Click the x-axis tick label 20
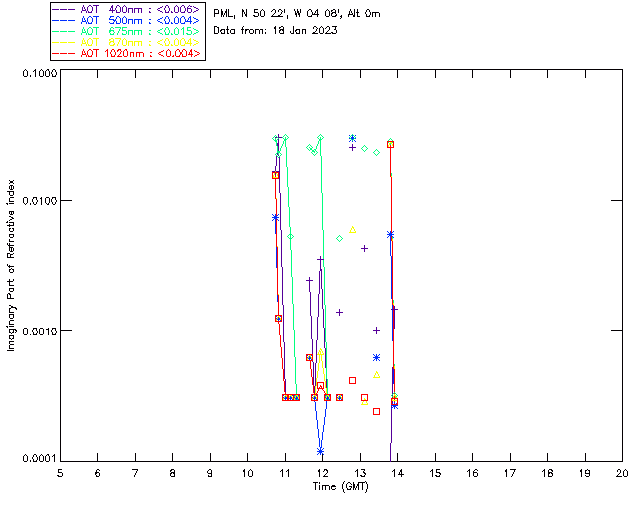 click(622, 474)
